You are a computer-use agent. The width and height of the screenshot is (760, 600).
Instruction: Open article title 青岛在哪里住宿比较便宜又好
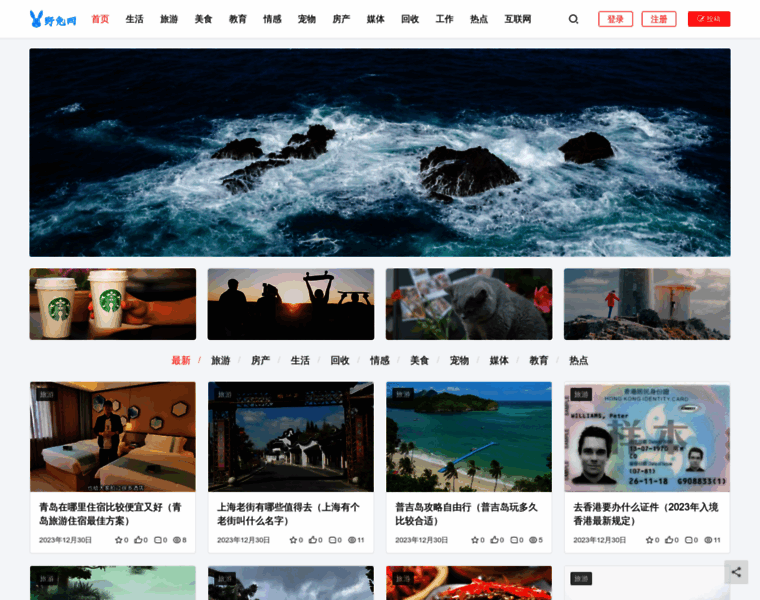[111, 514]
